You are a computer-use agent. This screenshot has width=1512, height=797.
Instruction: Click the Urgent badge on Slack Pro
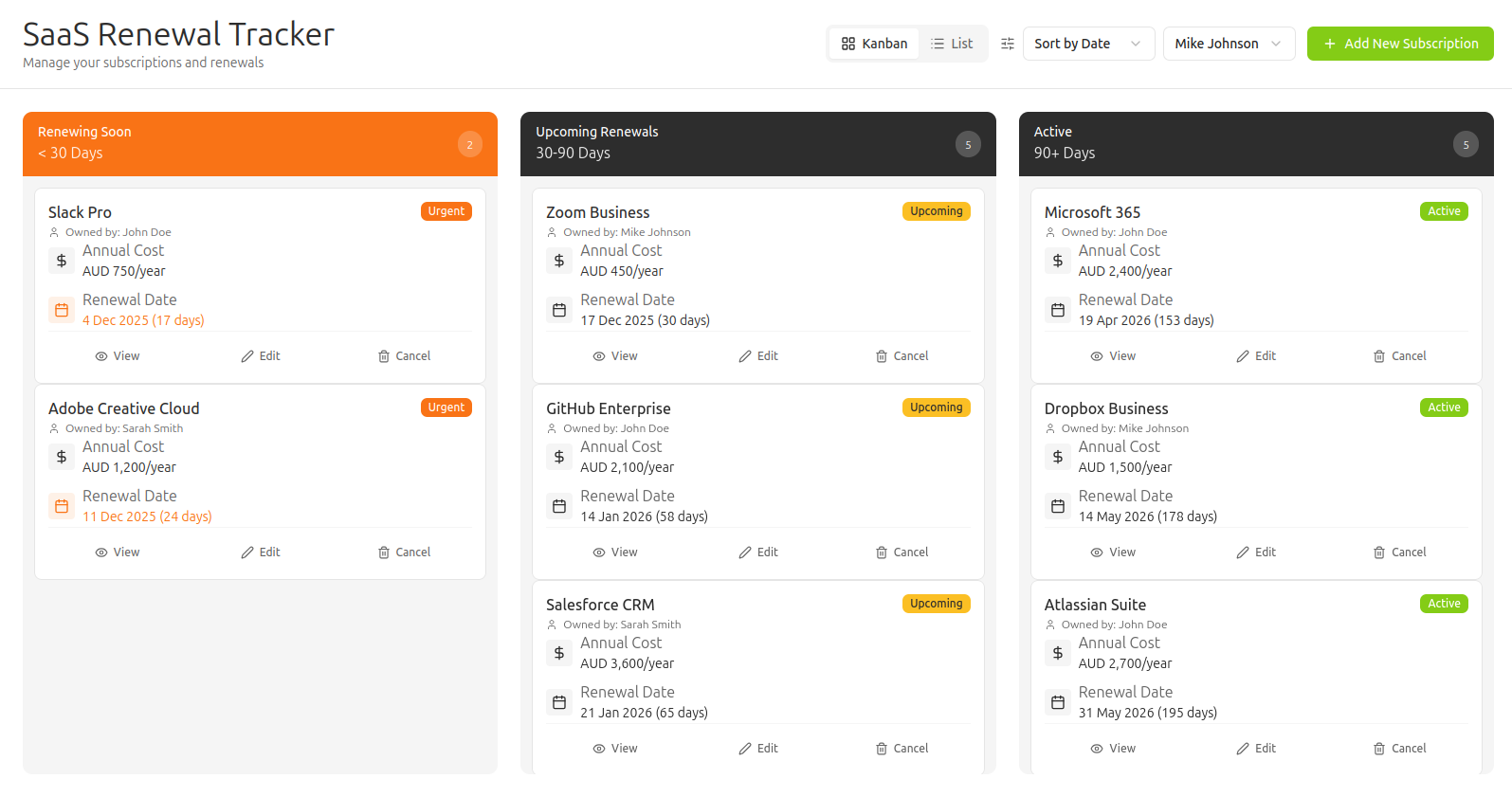446,211
